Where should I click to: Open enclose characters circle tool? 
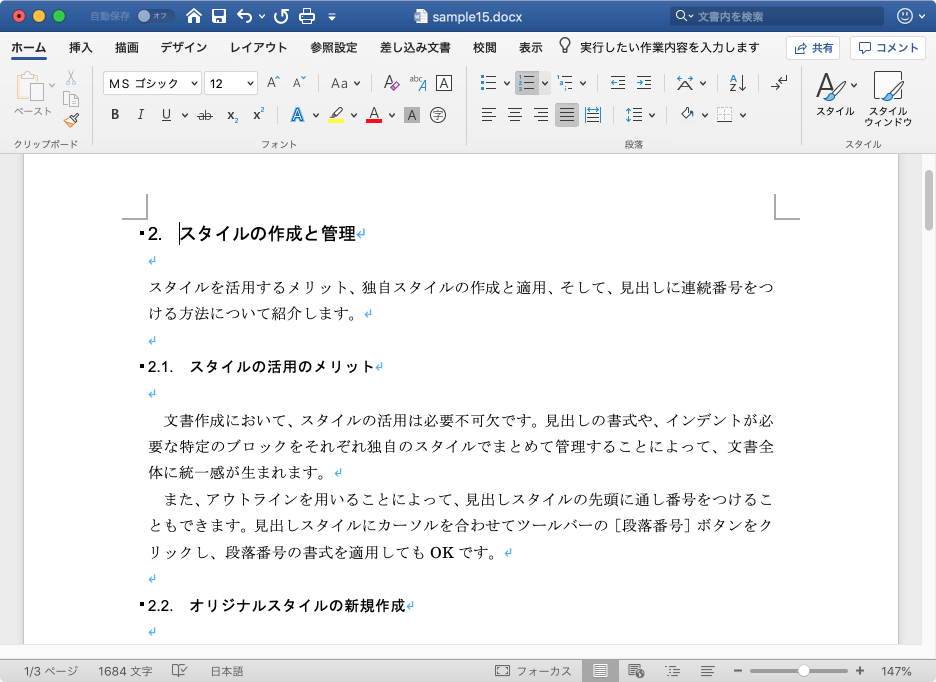[438, 115]
